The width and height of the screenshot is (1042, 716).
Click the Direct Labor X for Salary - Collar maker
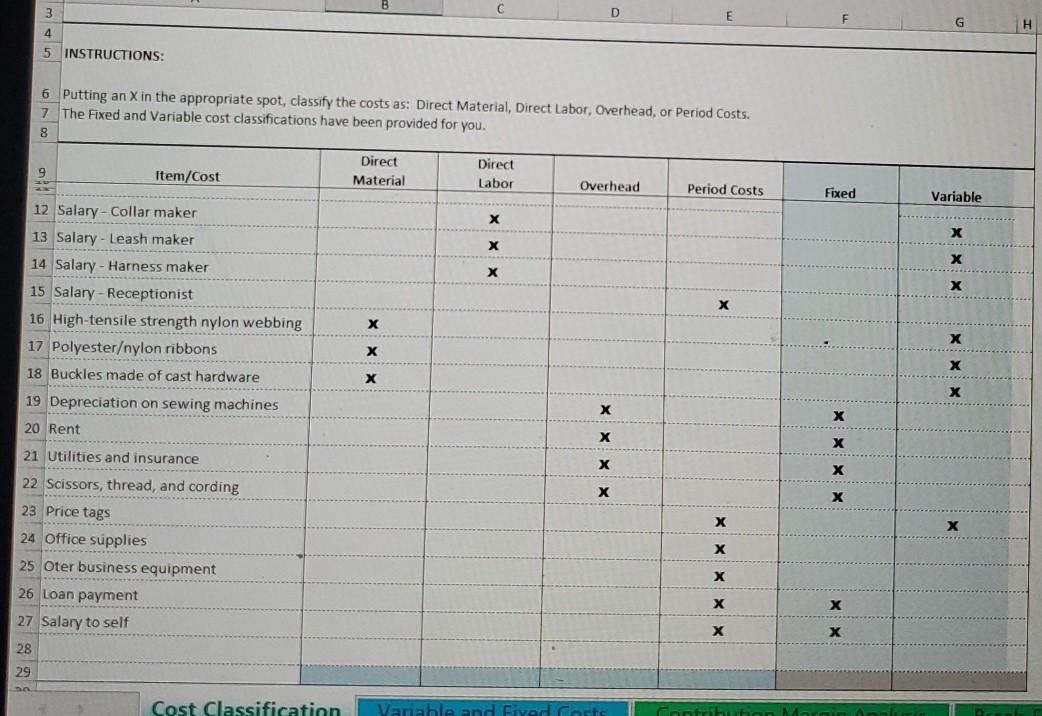click(493, 218)
